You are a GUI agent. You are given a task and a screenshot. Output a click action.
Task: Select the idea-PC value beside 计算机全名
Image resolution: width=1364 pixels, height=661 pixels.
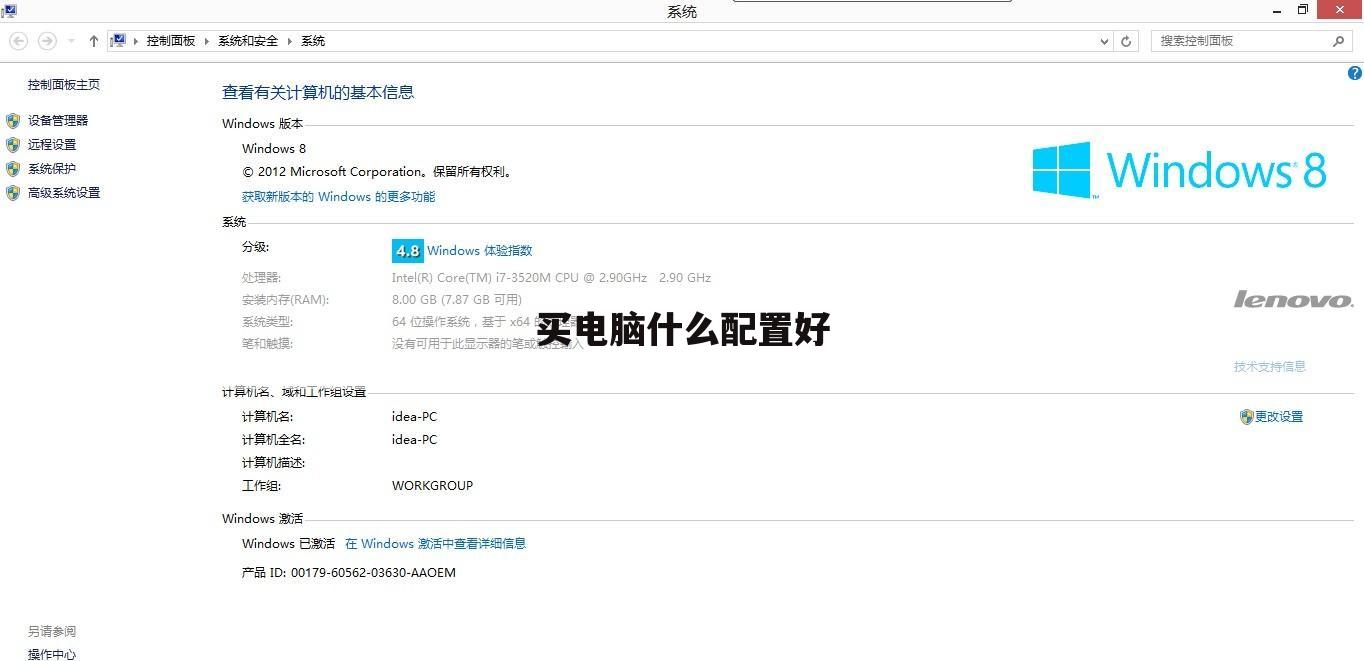coord(414,440)
